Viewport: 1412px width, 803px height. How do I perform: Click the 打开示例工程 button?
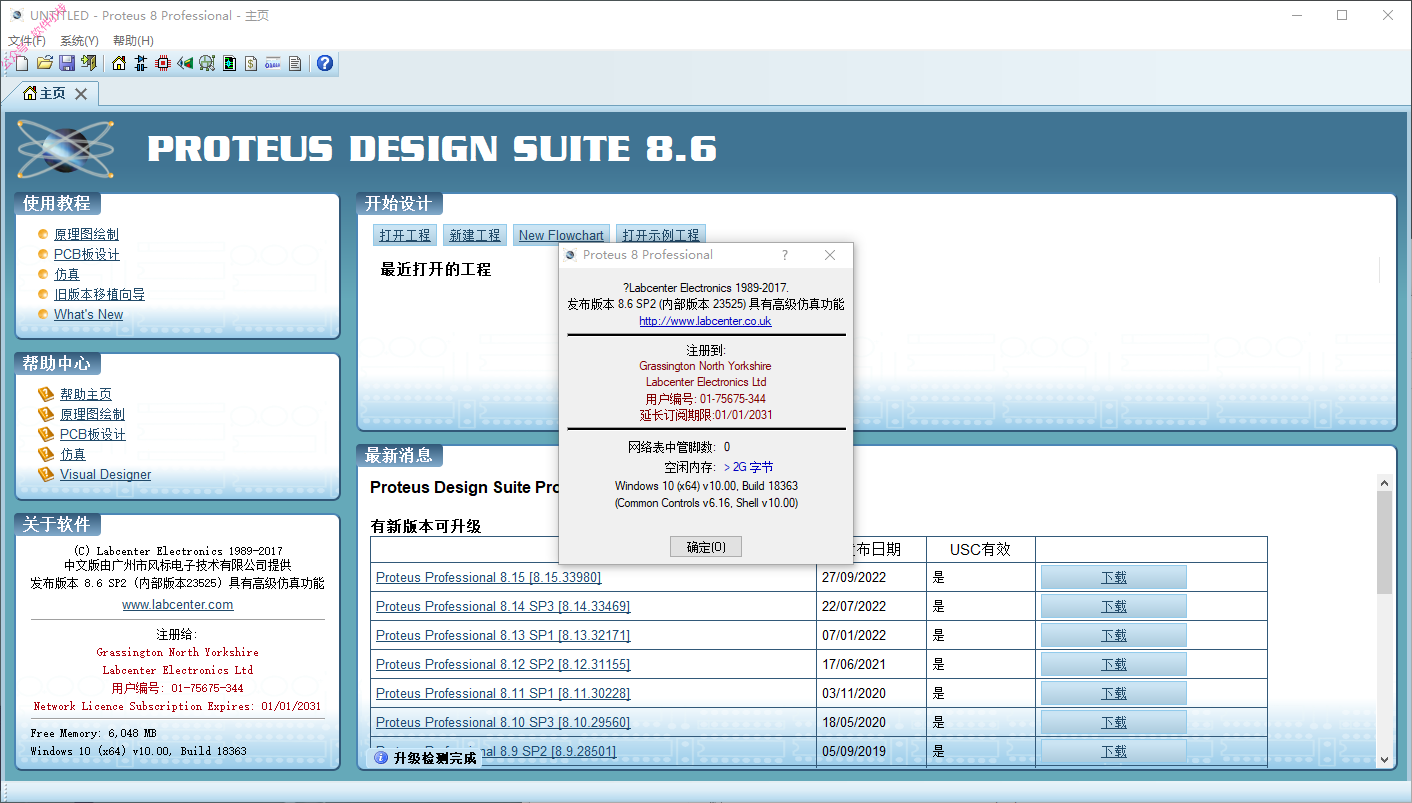tap(661, 235)
